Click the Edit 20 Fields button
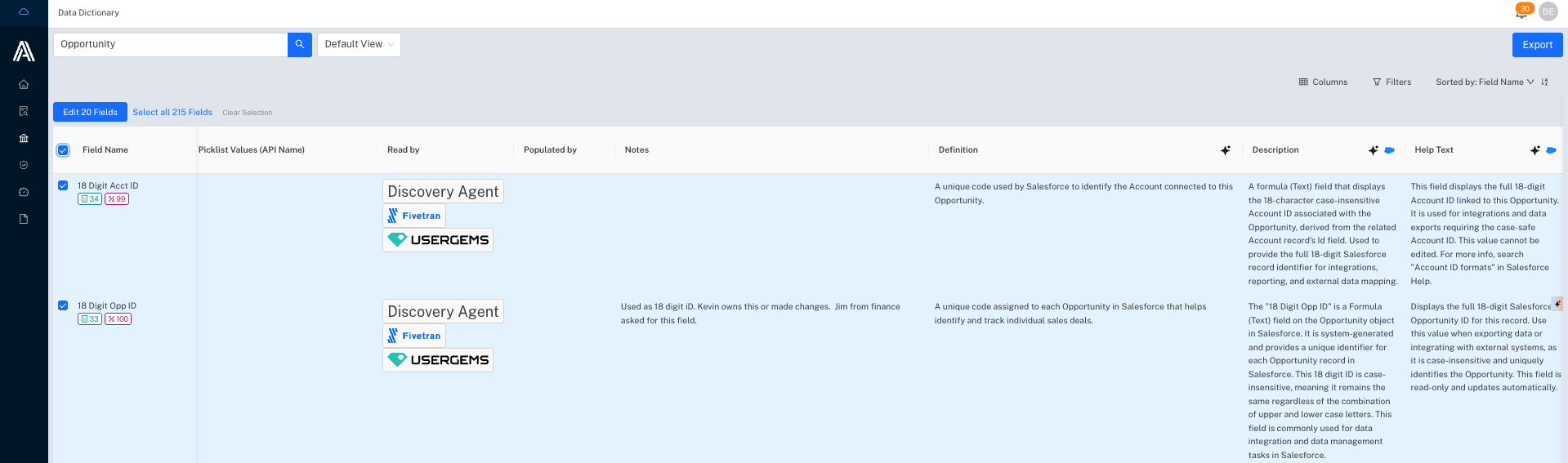 pyautogui.click(x=90, y=112)
